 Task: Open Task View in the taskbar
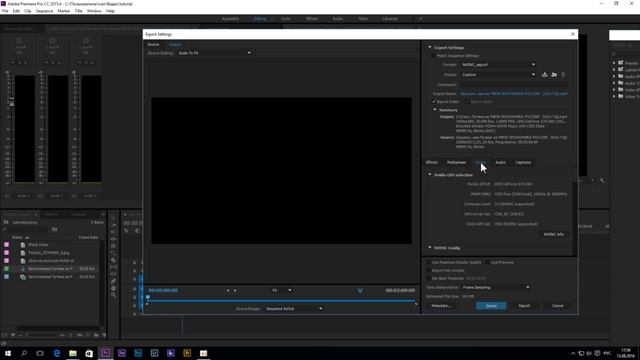point(40,353)
